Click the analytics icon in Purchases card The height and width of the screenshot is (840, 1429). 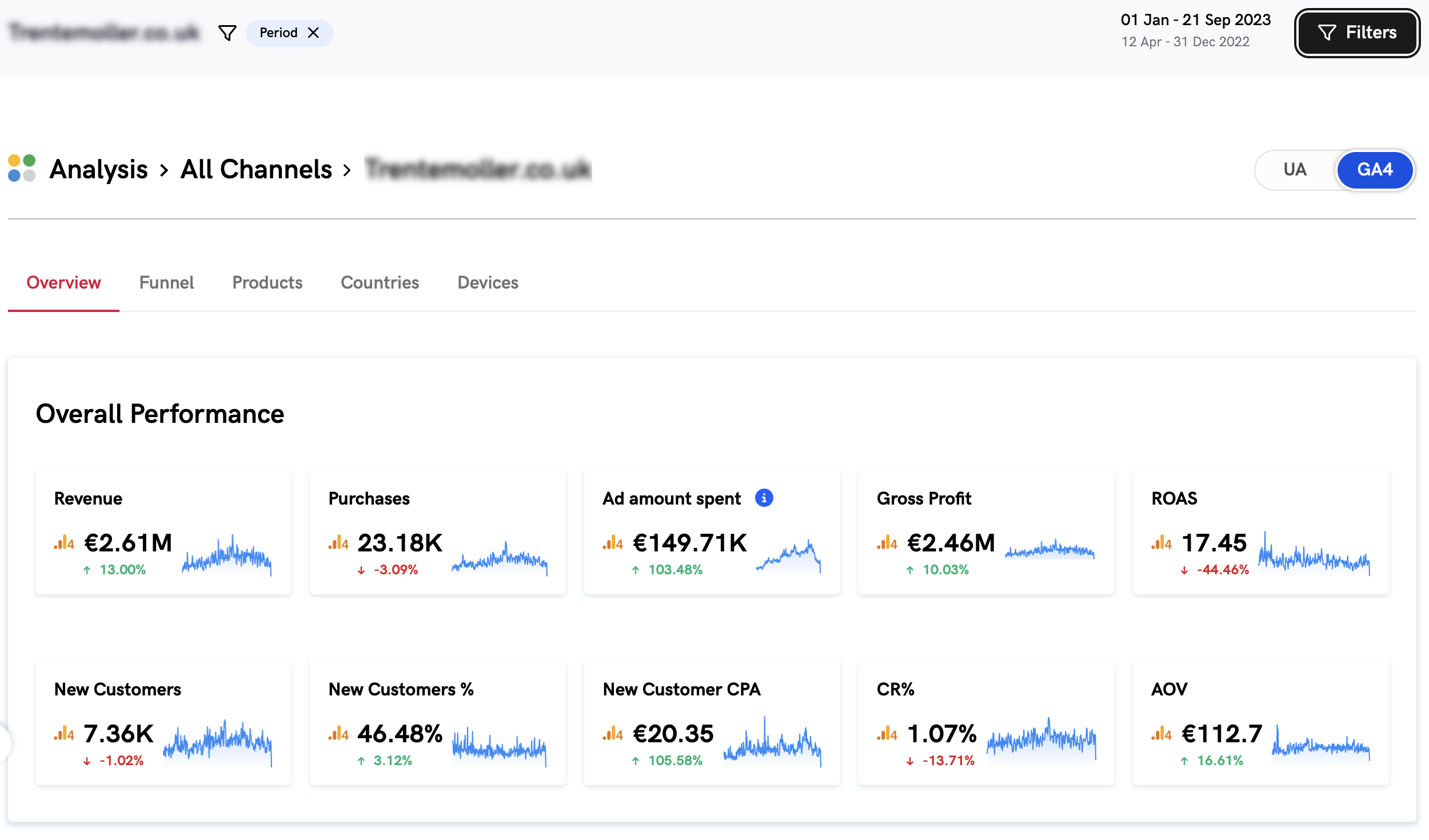338,543
